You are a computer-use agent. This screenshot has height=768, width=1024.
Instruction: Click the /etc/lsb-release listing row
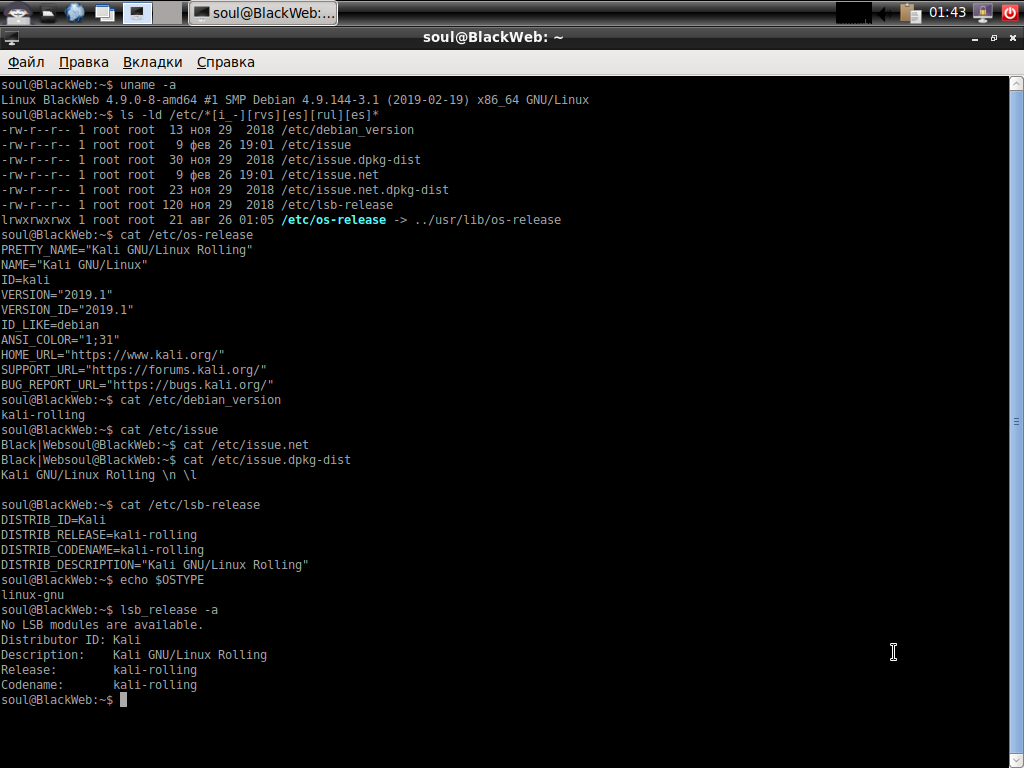click(x=197, y=205)
